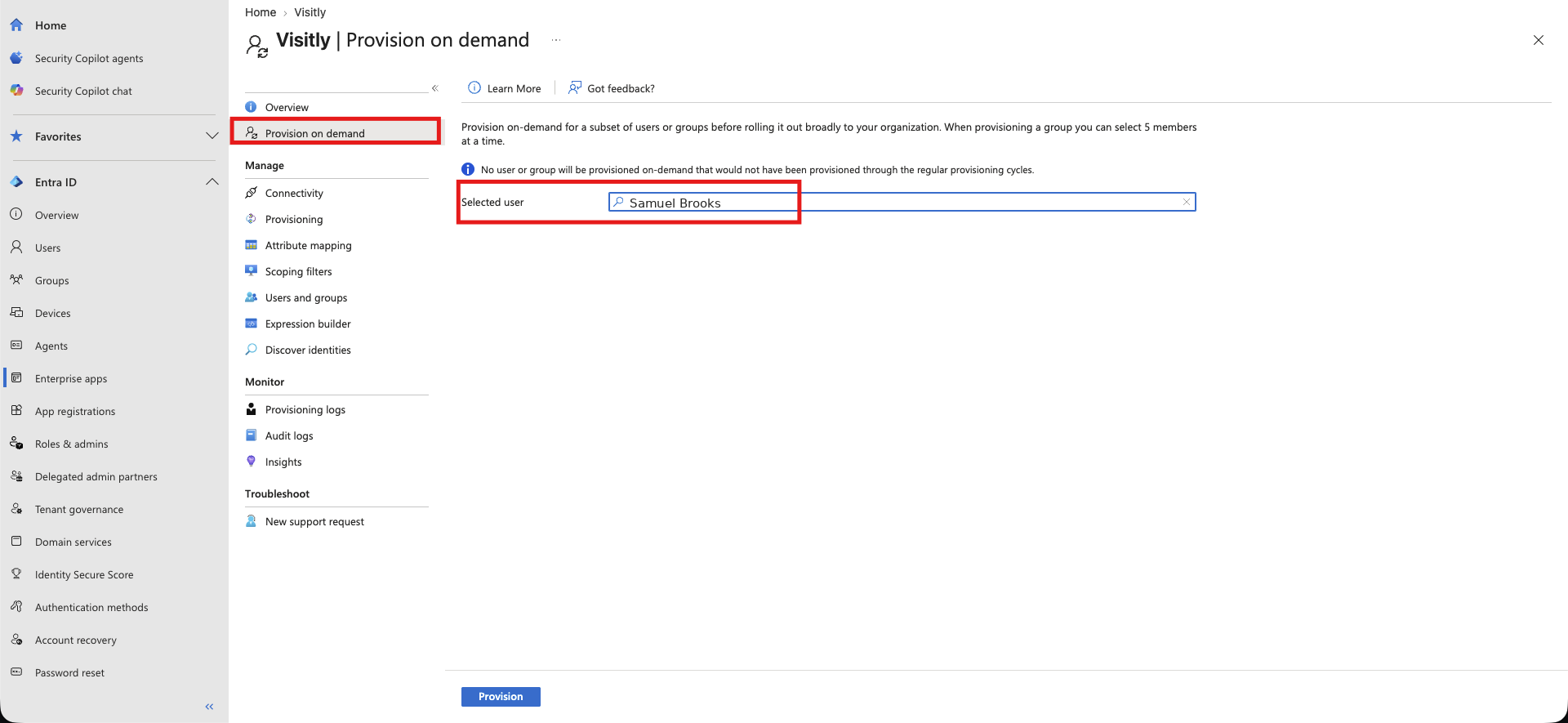Click the Entra ID diamond icon
This screenshot has height=723, width=1568.
[16, 182]
